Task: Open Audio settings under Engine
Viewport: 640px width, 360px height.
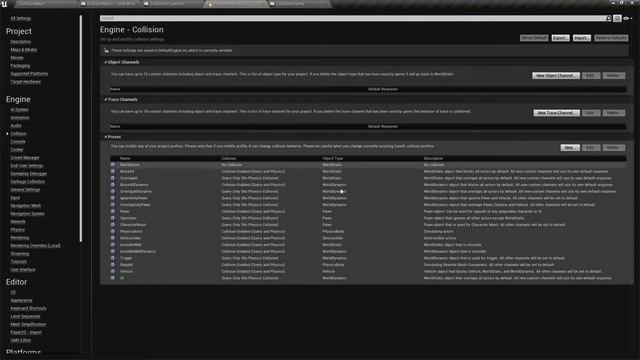Action: point(16,126)
